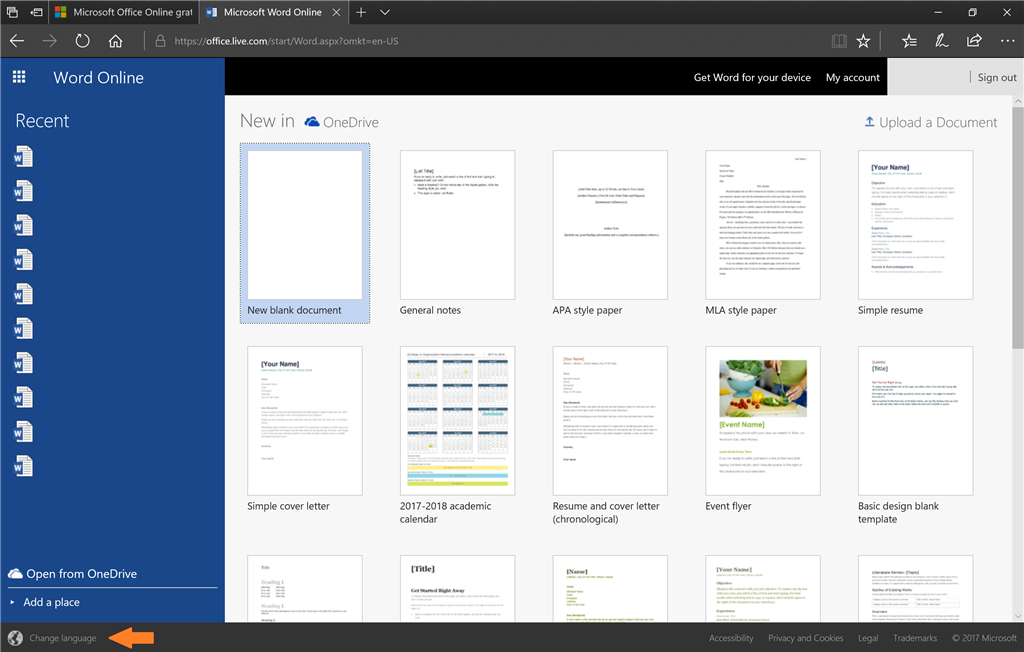The height and width of the screenshot is (652, 1024).
Task: Open Legal footer link
Action: pyautogui.click(x=868, y=638)
